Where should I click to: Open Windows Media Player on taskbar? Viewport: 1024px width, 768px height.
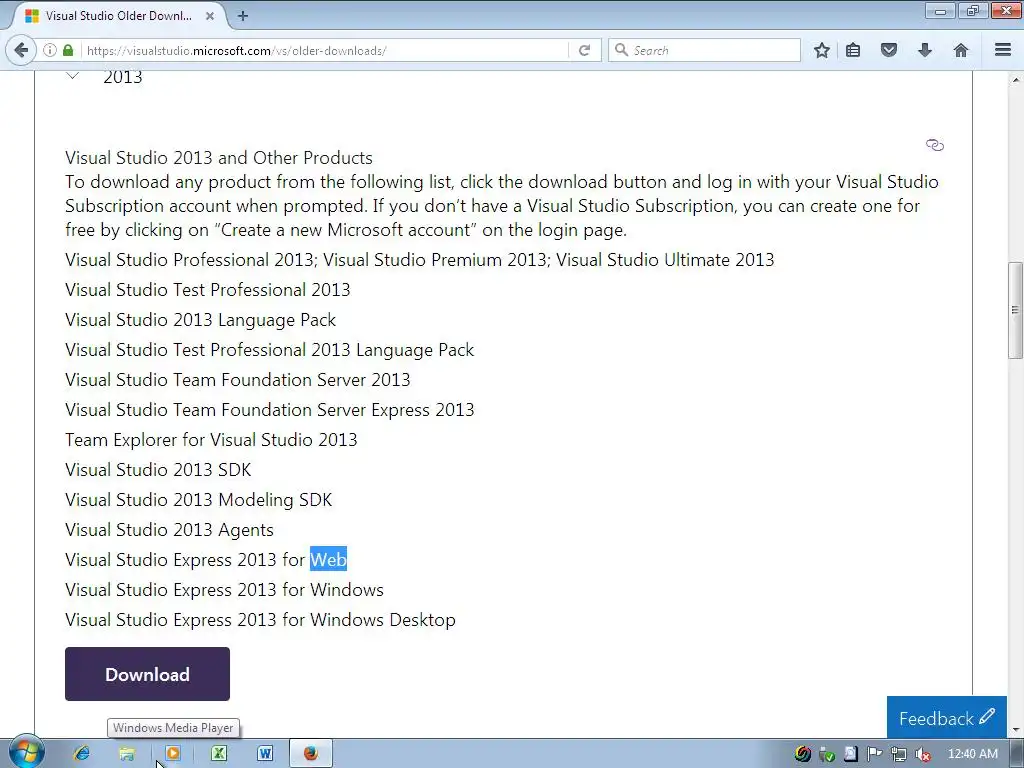[x=172, y=754]
